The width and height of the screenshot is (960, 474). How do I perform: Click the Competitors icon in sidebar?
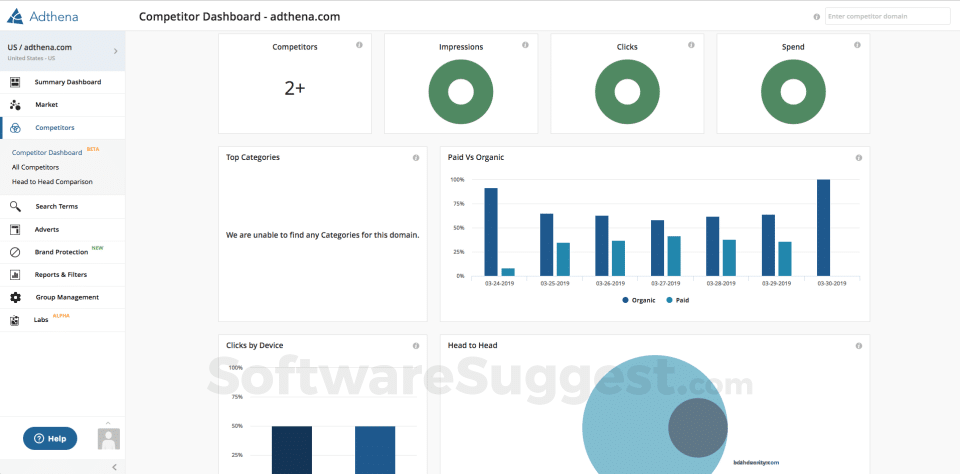(x=15, y=128)
